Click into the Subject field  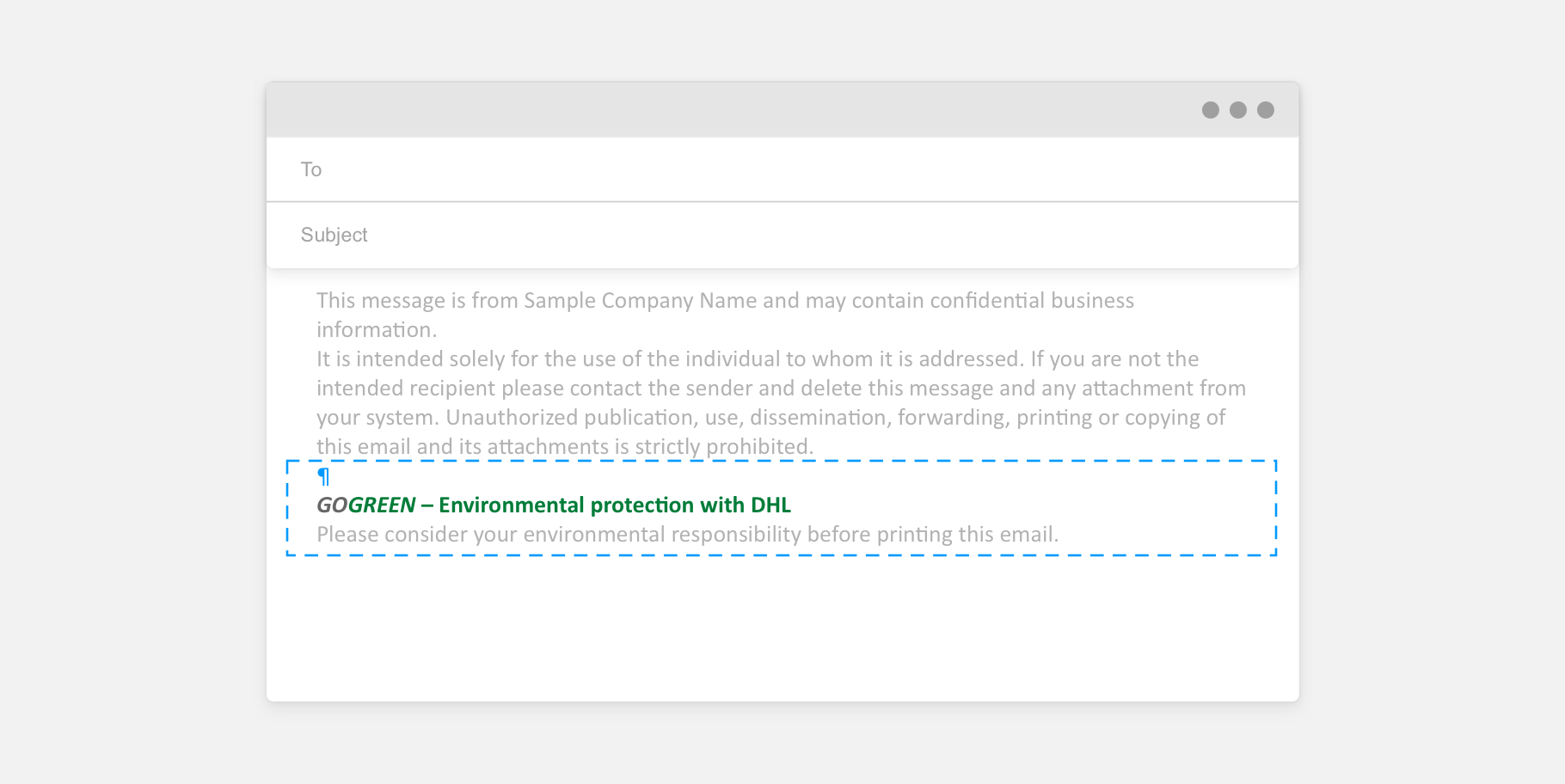pos(774,235)
